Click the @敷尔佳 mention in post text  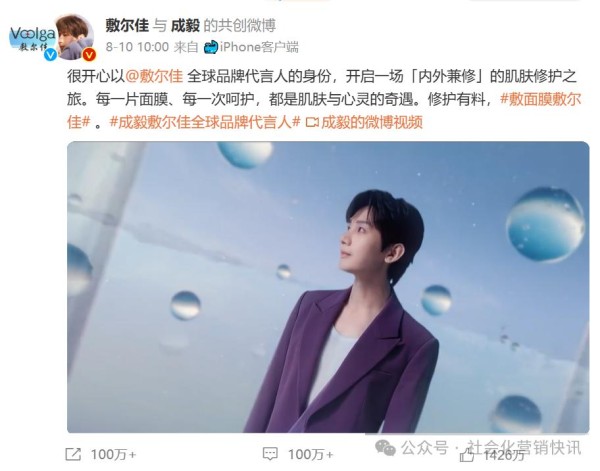(154, 76)
